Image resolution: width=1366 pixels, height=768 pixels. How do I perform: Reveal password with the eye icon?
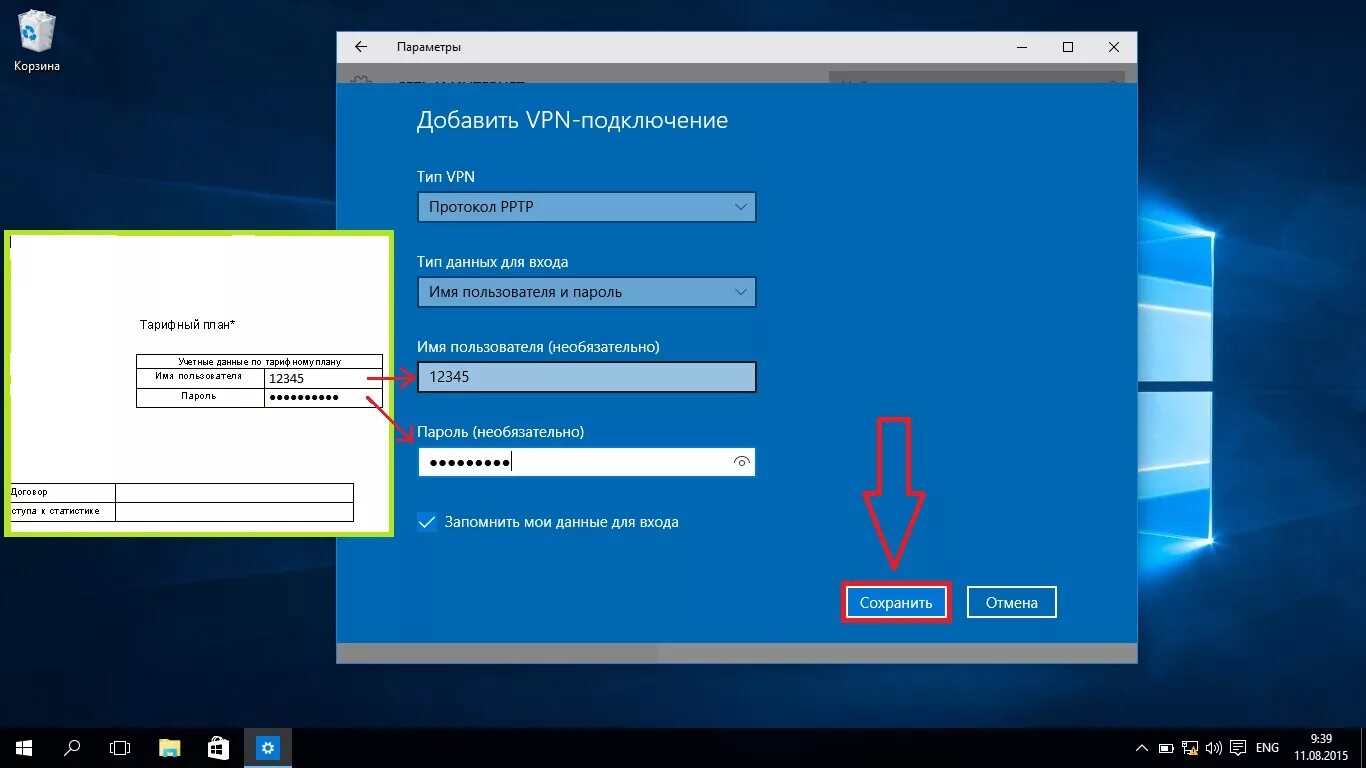click(x=741, y=462)
